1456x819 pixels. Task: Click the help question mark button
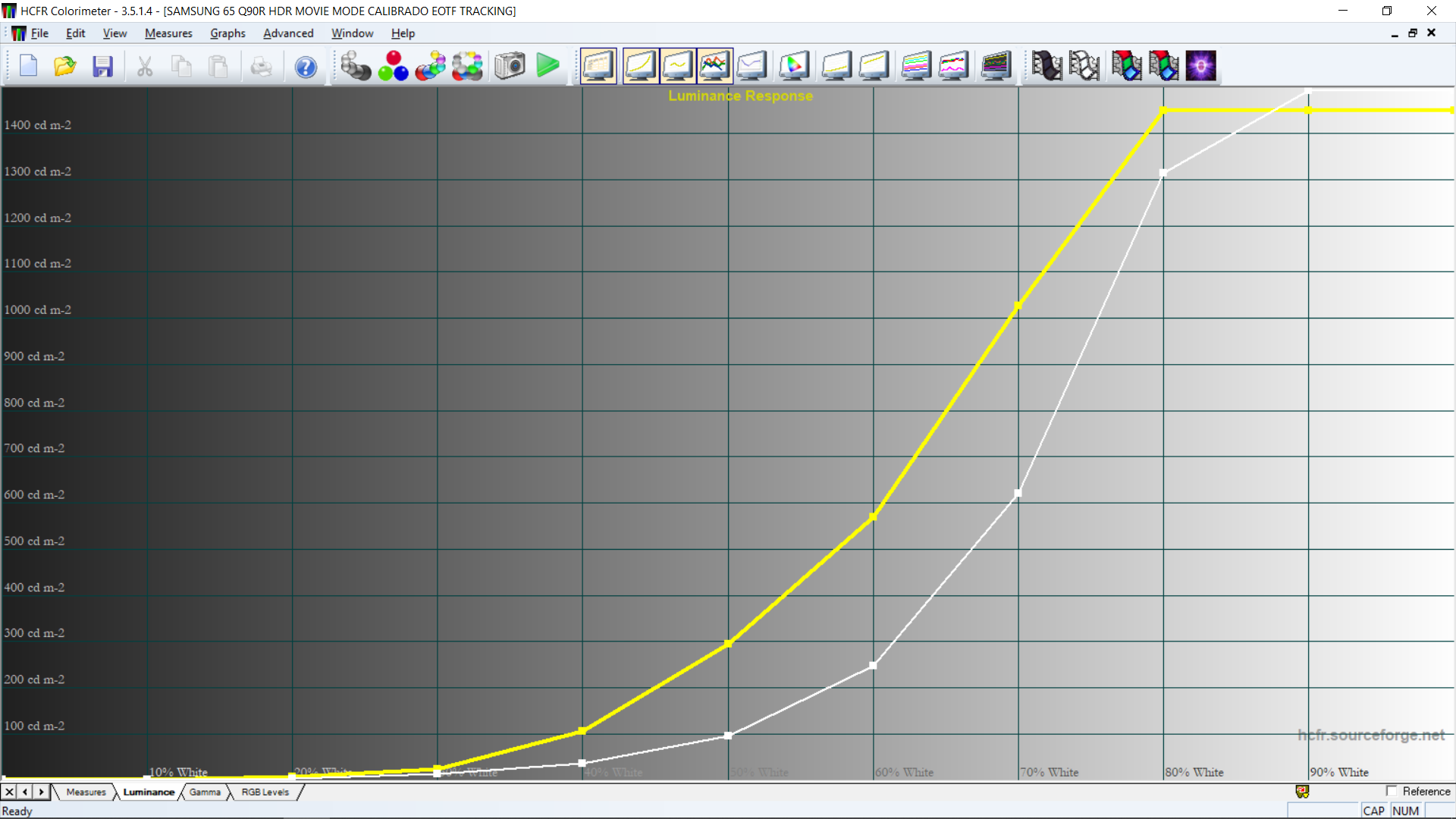click(x=306, y=67)
